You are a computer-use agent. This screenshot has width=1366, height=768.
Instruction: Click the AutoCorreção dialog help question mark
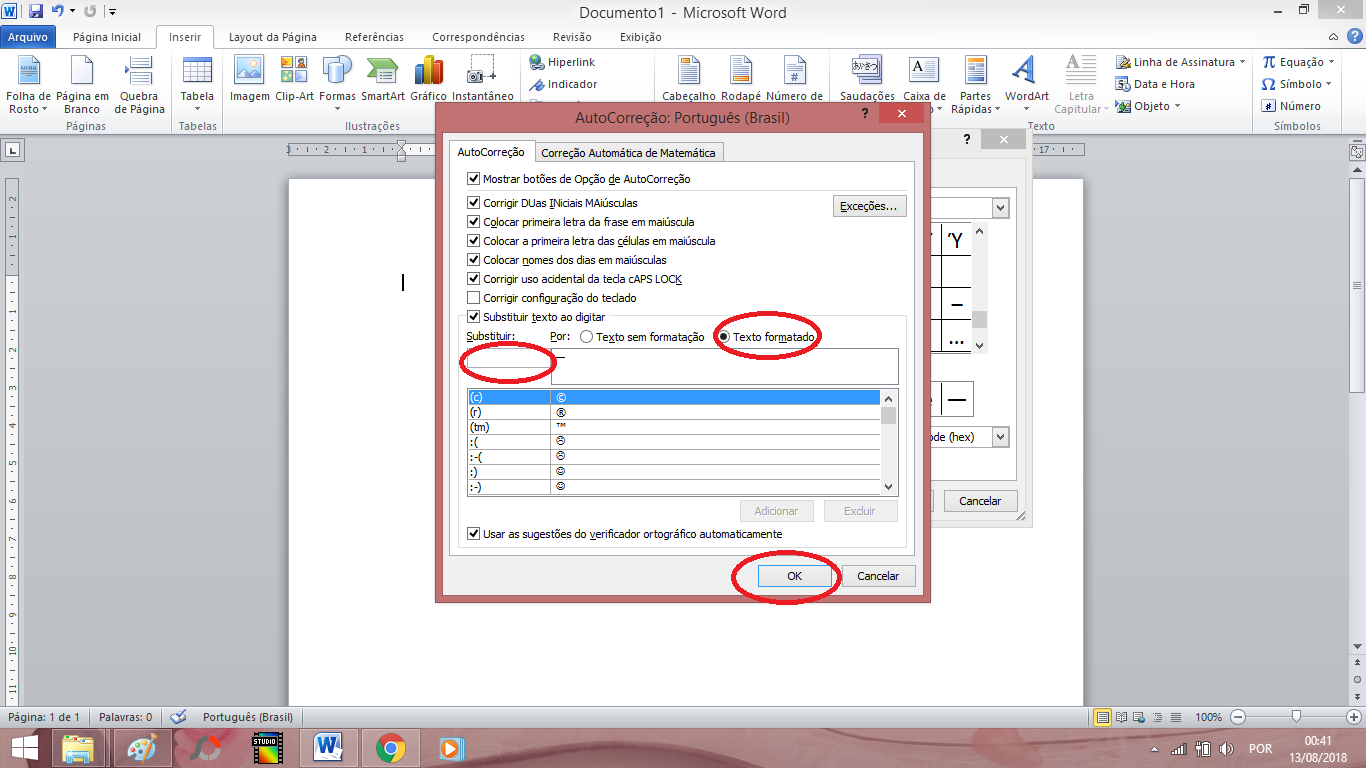(x=865, y=115)
